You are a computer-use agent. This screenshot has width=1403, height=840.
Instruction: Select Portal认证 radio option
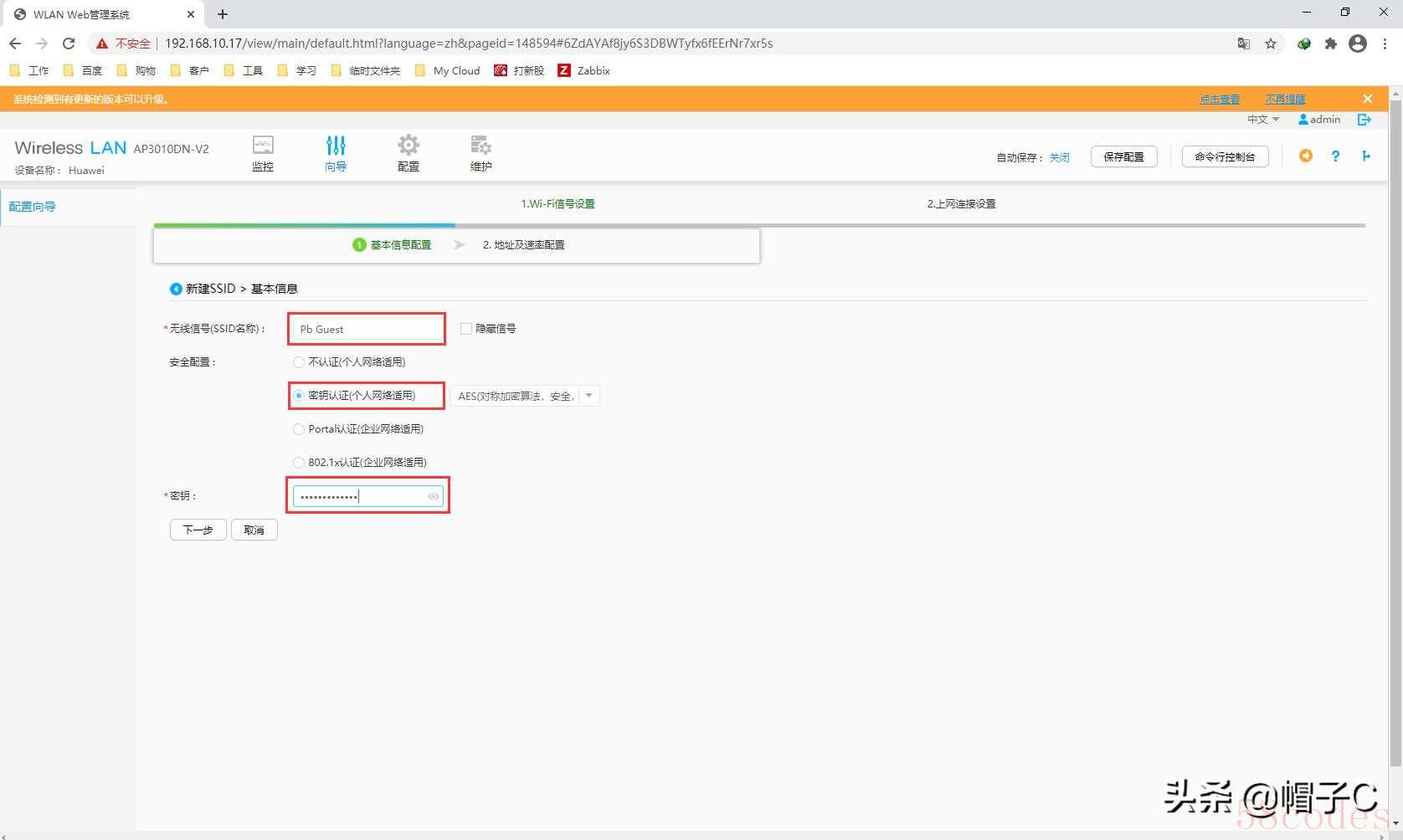click(299, 429)
